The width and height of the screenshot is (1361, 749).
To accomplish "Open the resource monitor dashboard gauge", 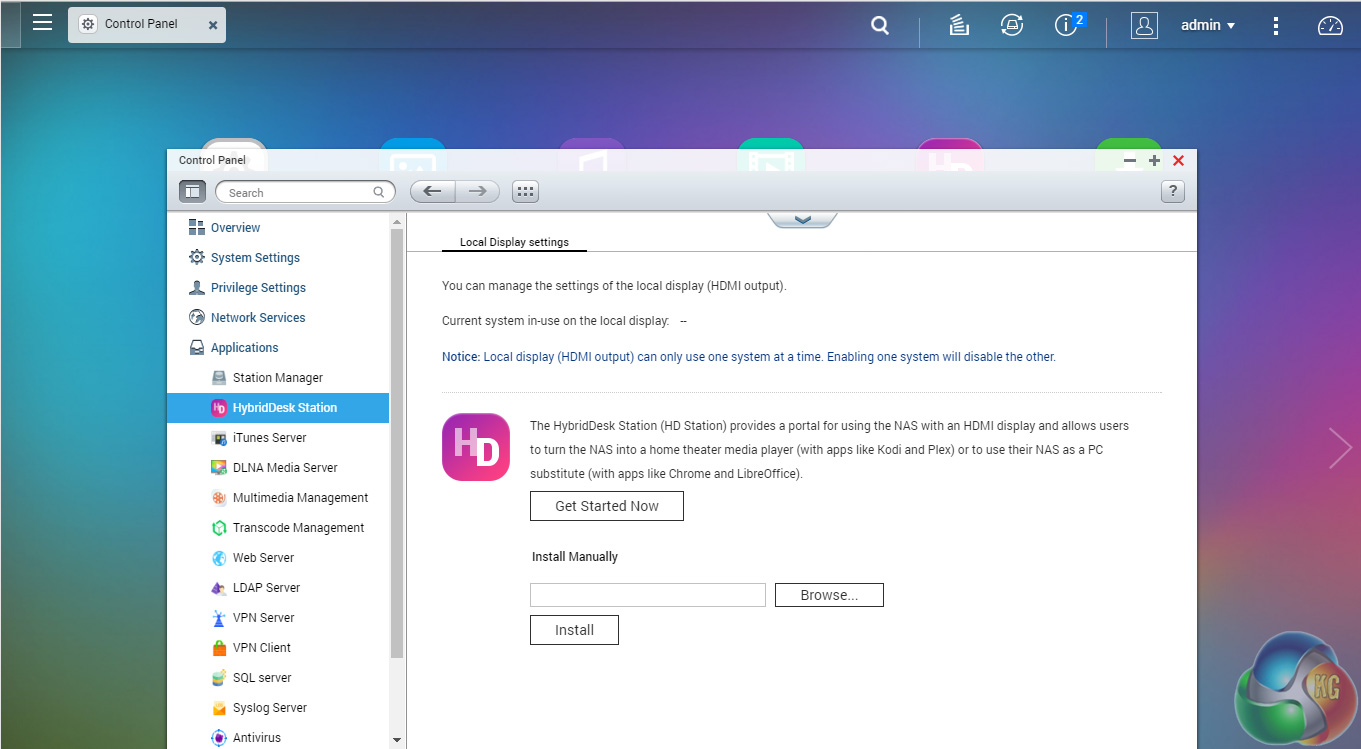I will coord(1330,26).
